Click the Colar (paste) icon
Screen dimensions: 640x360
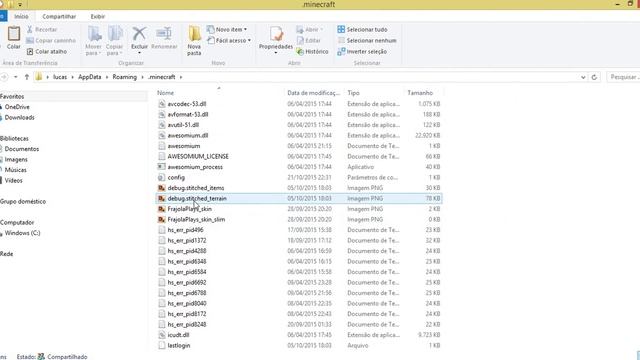coord(13,34)
